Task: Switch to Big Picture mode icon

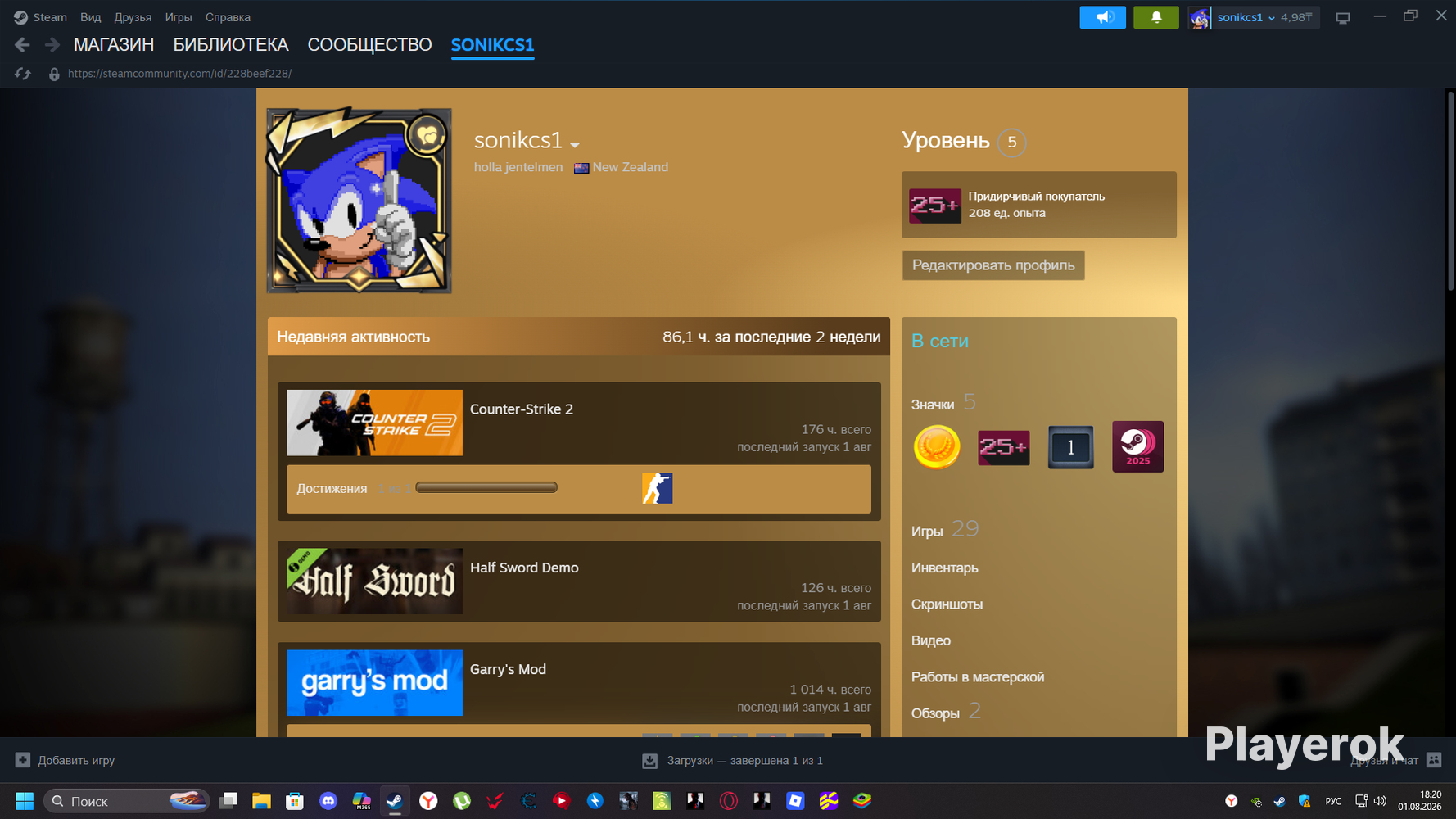Action: (x=1342, y=17)
